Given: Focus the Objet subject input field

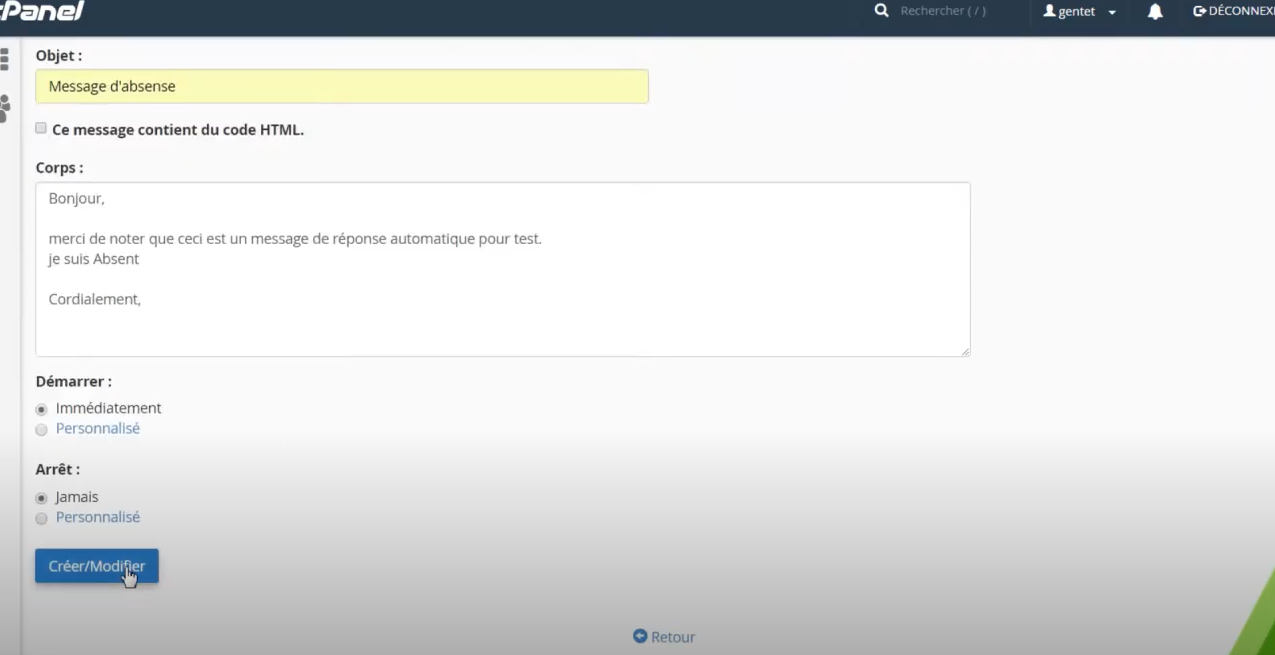Looking at the screenshot, I should (342, 86).
